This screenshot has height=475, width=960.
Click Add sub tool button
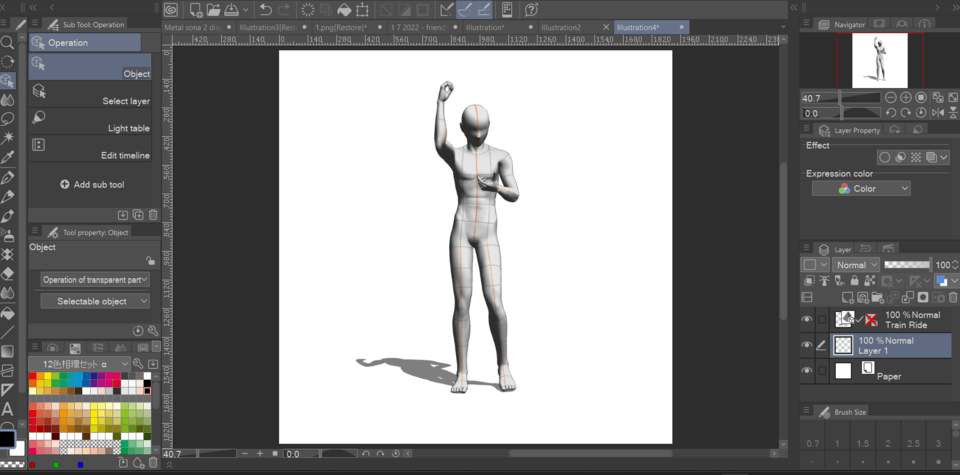[x=92, y=184]
